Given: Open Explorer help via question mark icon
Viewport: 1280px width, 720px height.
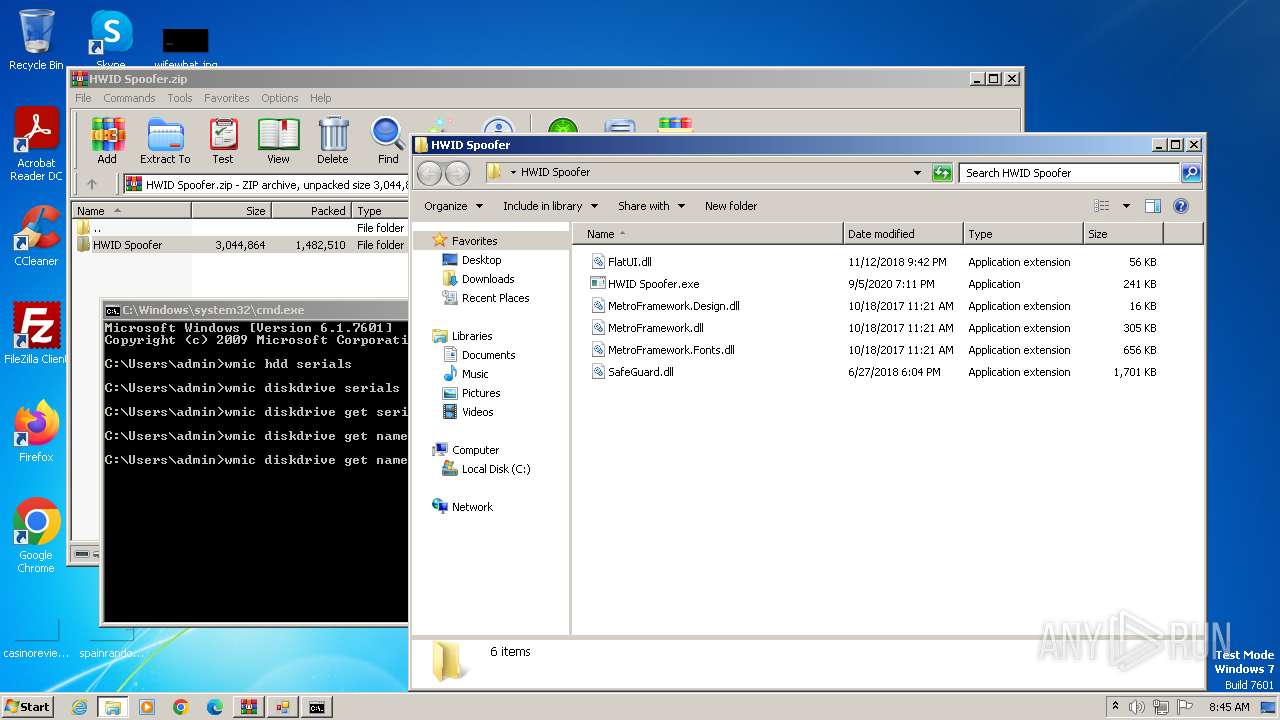Looking at the screenshot, I should tap(1181, 206).
